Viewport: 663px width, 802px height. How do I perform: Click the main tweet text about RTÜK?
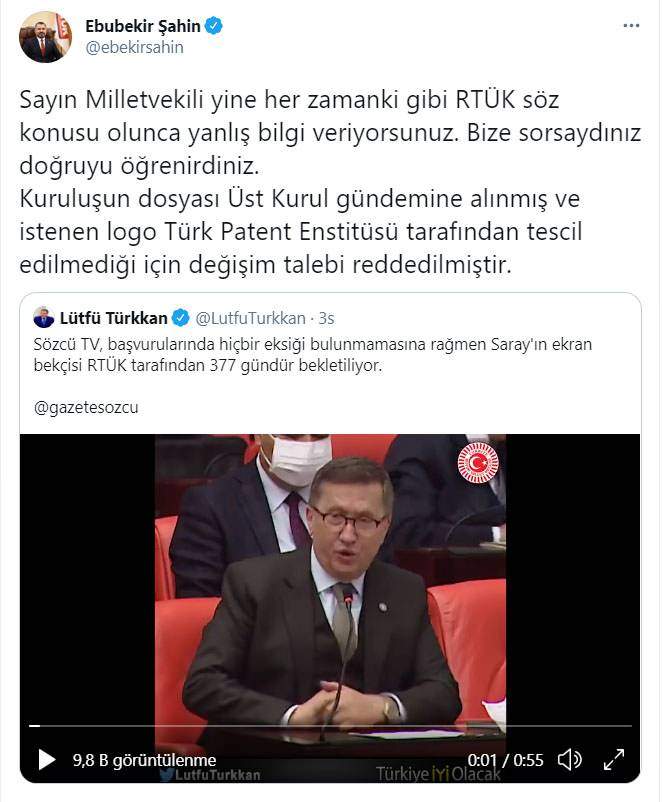[x=330, y=182]
